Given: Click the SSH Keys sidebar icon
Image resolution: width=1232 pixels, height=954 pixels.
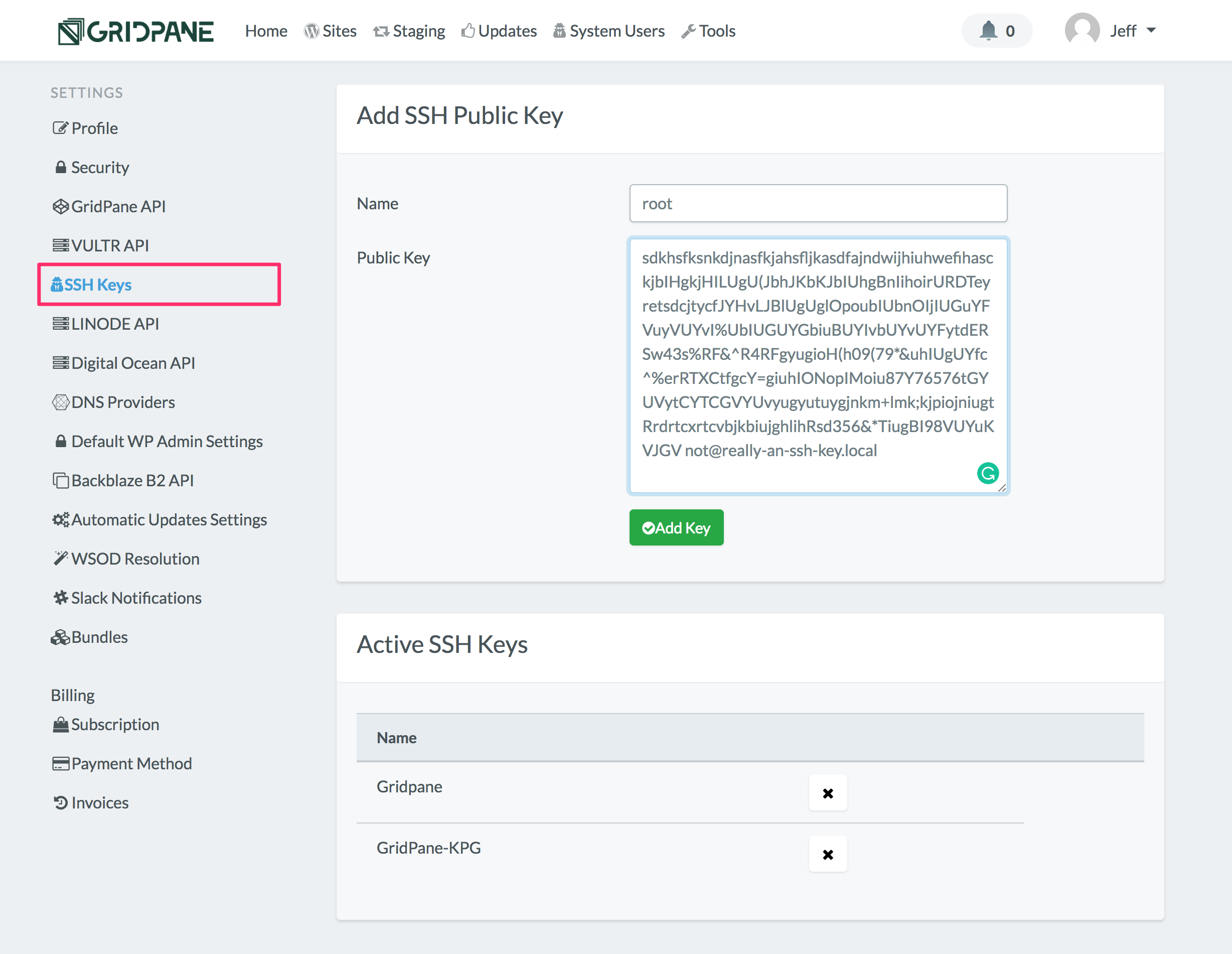Looking at the screenshot, I should tap(57, 284).
